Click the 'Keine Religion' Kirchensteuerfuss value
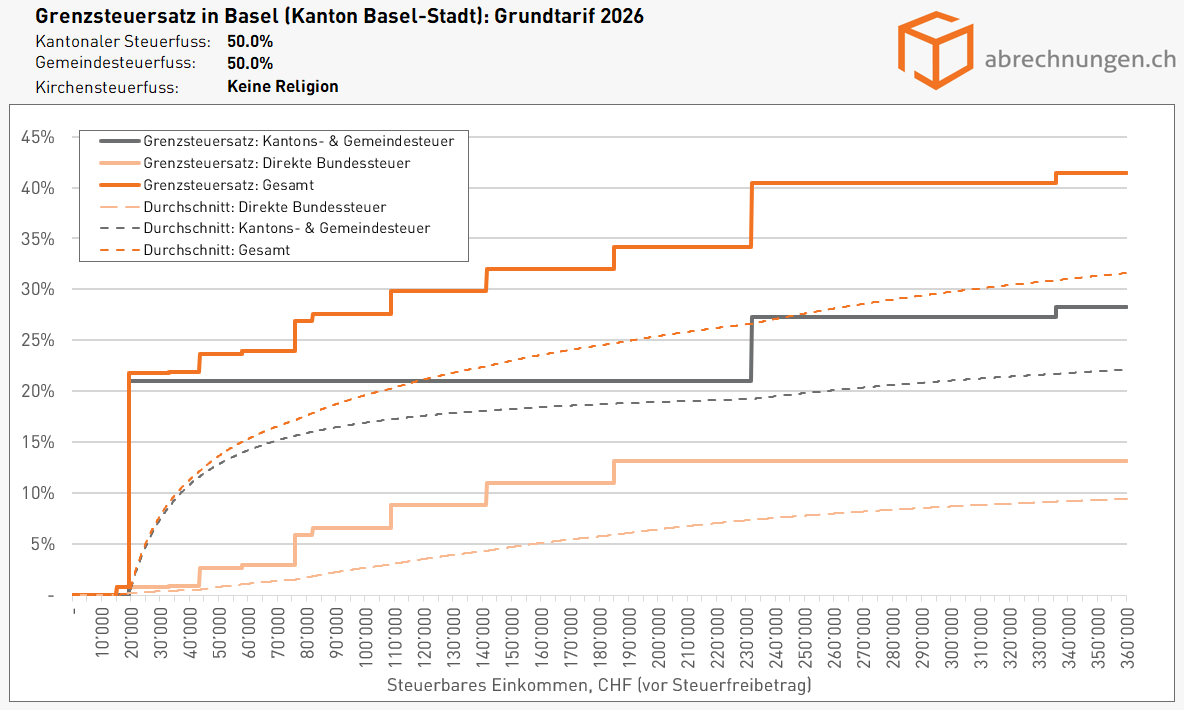The width and height of the screenshot is (1184, 710). click(x=282, y=86)
